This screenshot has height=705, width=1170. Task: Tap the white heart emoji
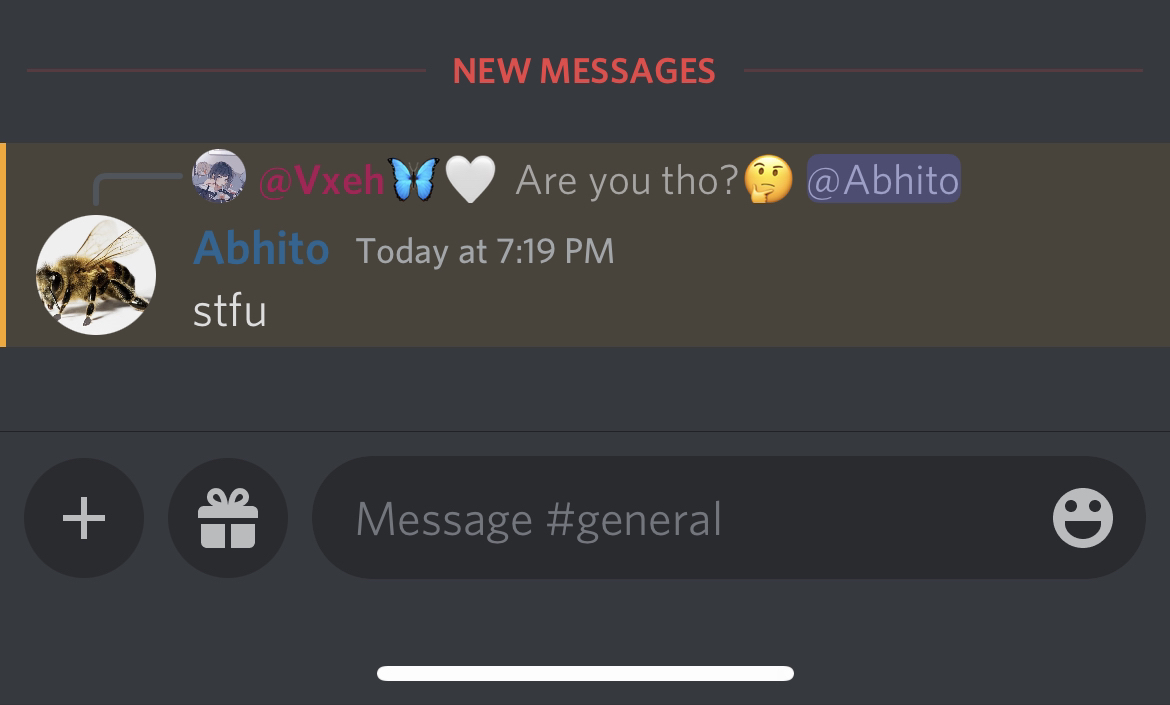(x=470, y=179)
